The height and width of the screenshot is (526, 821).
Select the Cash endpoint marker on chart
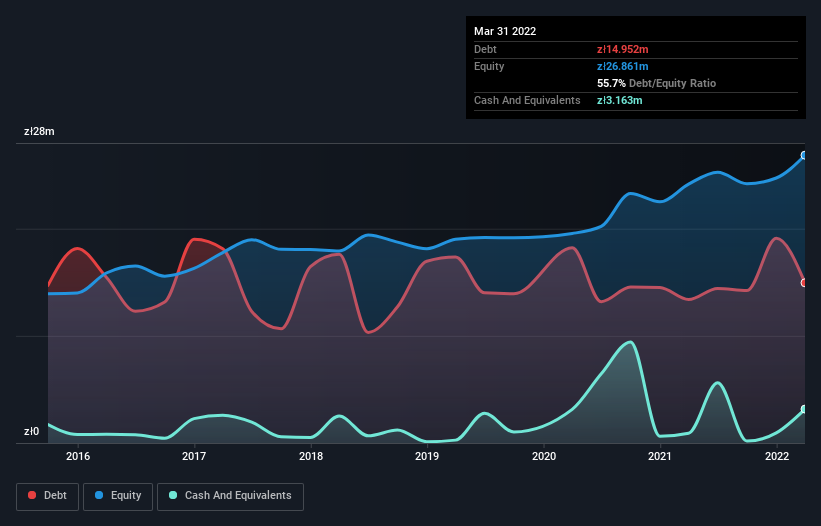tap(804, 409)
